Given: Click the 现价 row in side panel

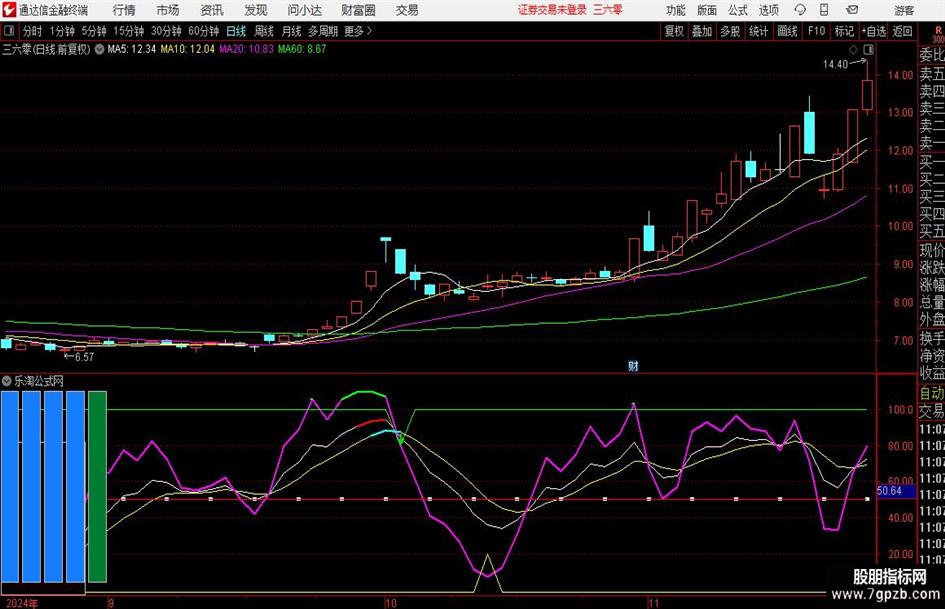Looking at the screenshot, I should click(x=932, y=250).
